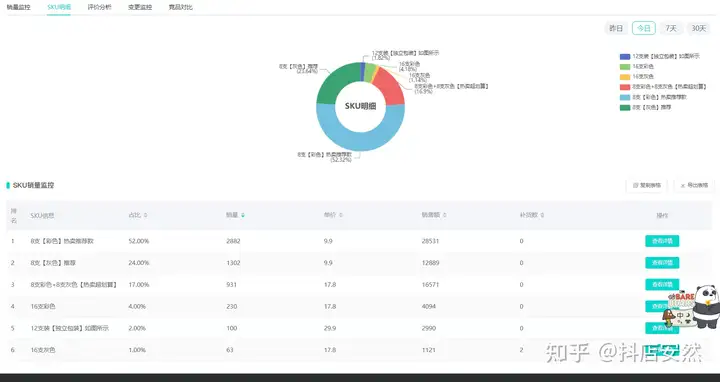
Task: Sort table by 单价 column arrows
Action: coord(341,215)
